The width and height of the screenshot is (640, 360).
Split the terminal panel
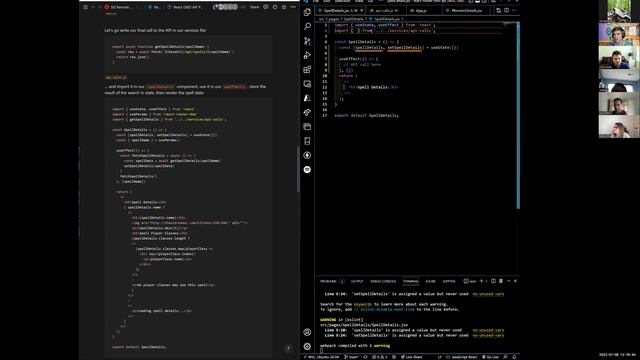tap(493, 281)
